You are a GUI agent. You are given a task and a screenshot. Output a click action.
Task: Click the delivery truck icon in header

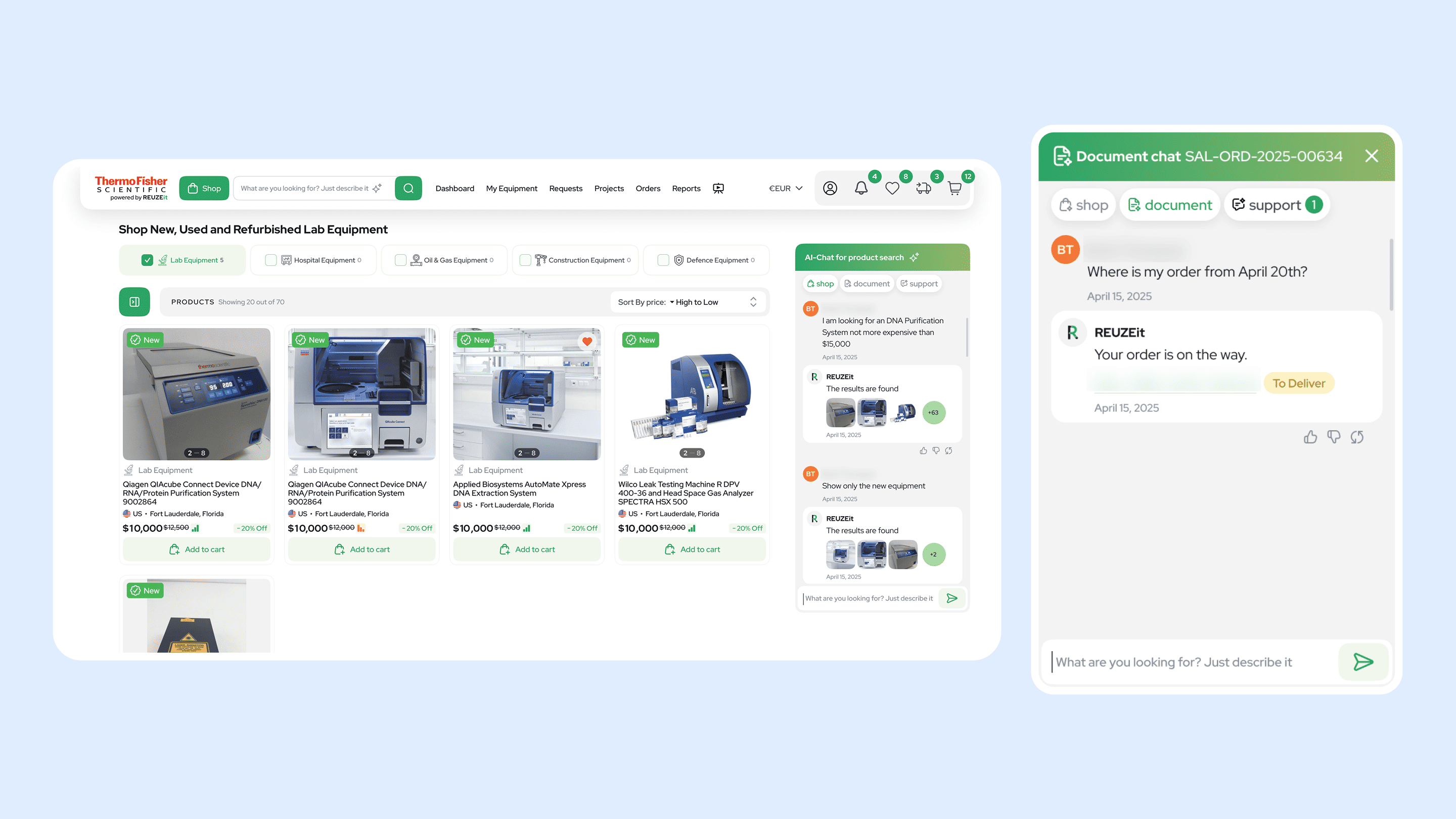click(x=924, y=188)
